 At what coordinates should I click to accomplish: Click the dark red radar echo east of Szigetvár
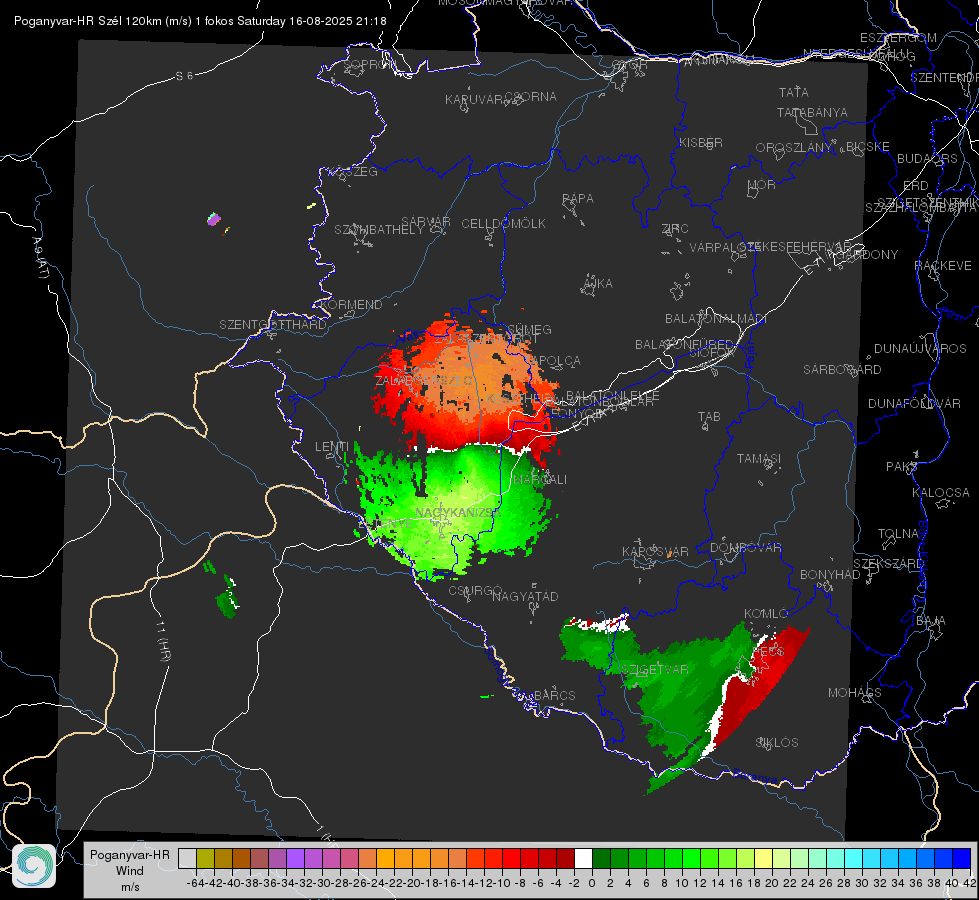(758, 686)
